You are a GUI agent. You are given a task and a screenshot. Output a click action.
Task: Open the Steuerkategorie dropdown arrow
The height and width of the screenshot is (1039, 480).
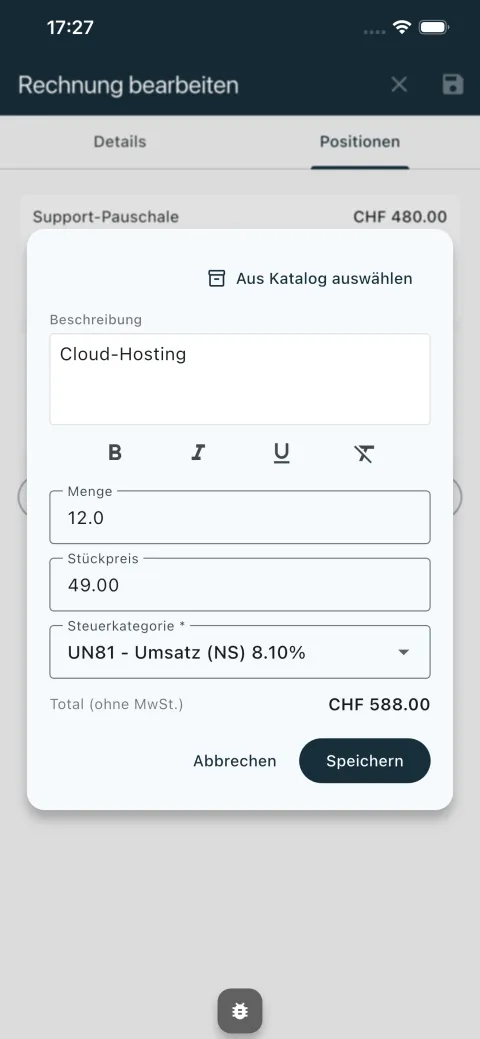pos(404,652)
